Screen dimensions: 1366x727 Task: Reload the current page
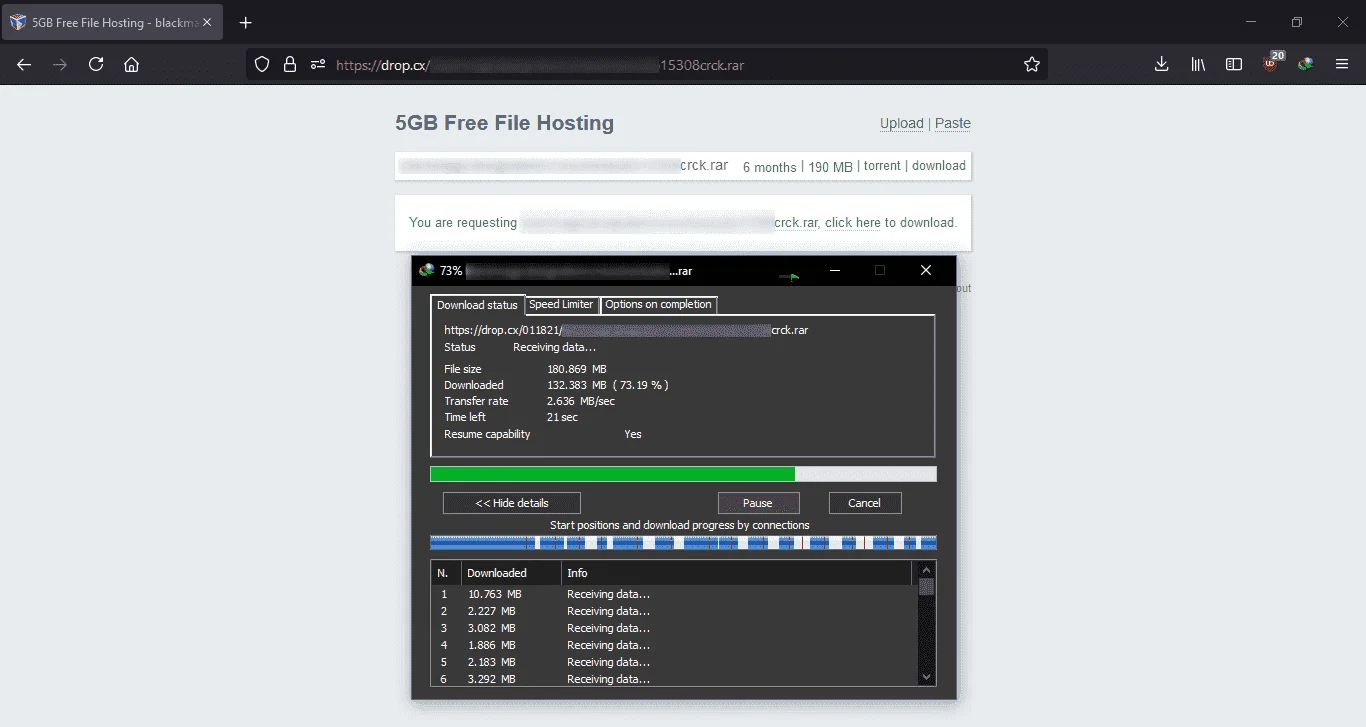(x=96, y=64)
